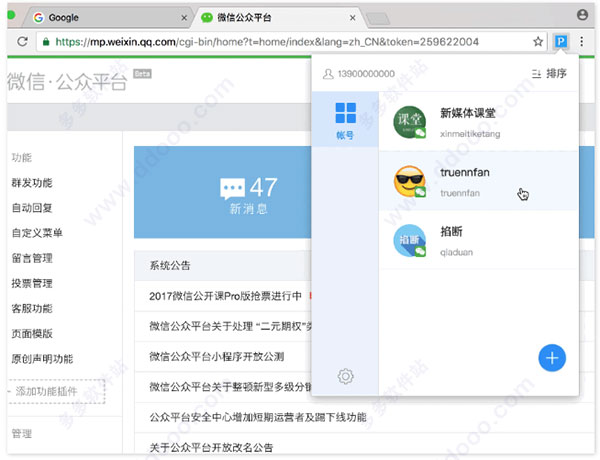The image size is (600, 460).
Task: Open 原创声明功能 in the sidebar
Action: 42,359
